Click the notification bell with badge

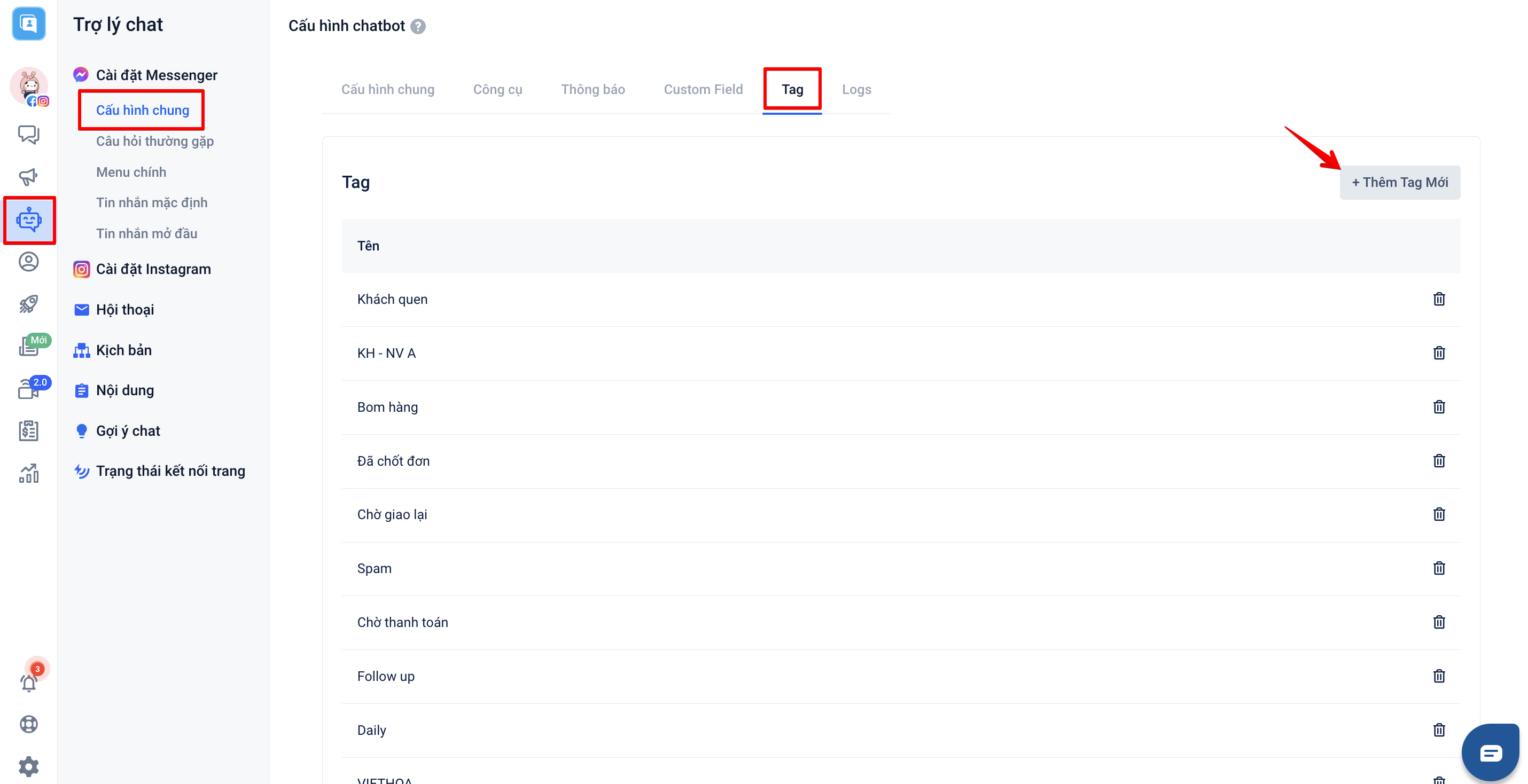coord(28,681)
